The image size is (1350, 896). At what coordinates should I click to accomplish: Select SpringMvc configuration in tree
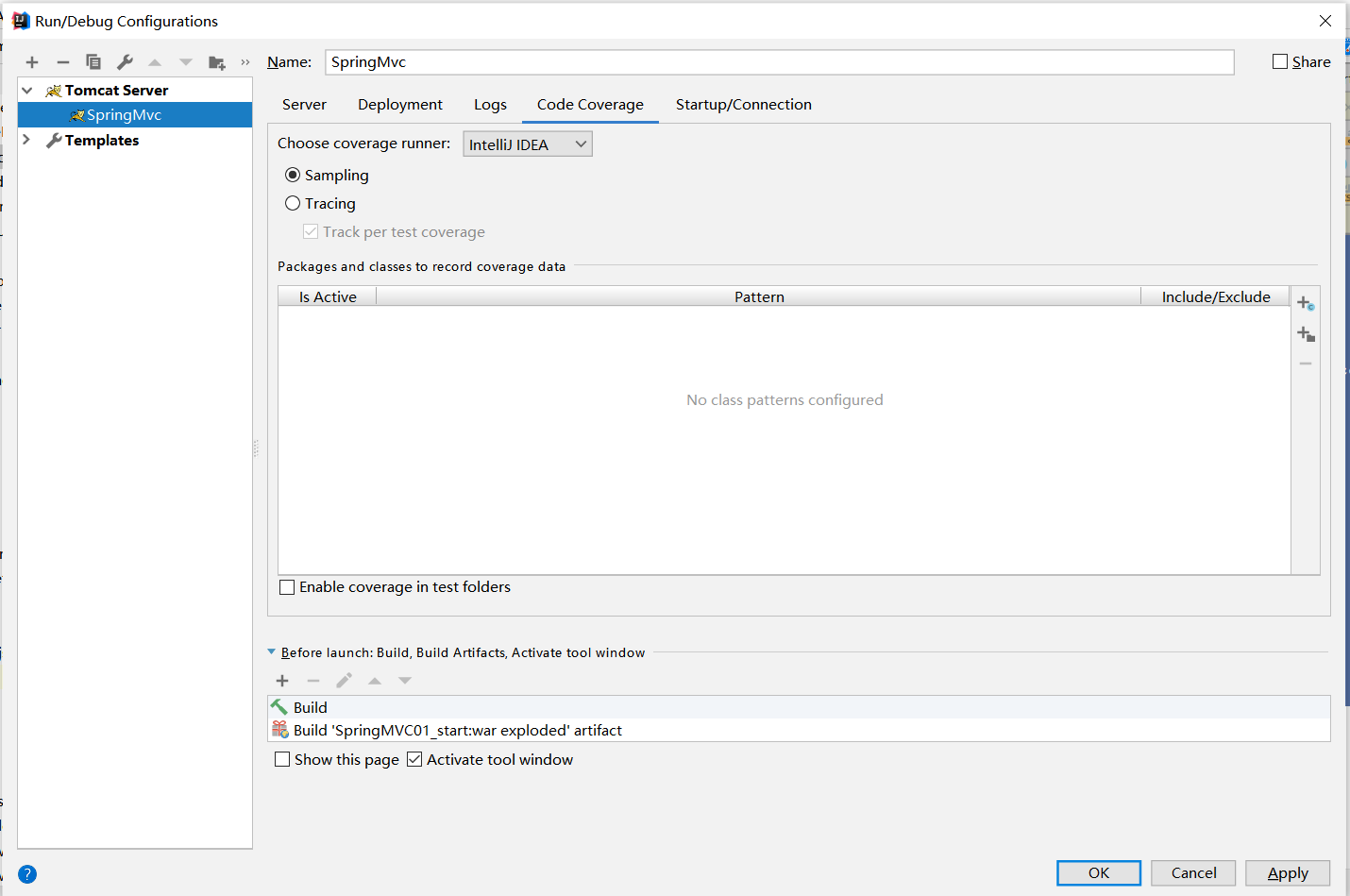coord(135,115)
